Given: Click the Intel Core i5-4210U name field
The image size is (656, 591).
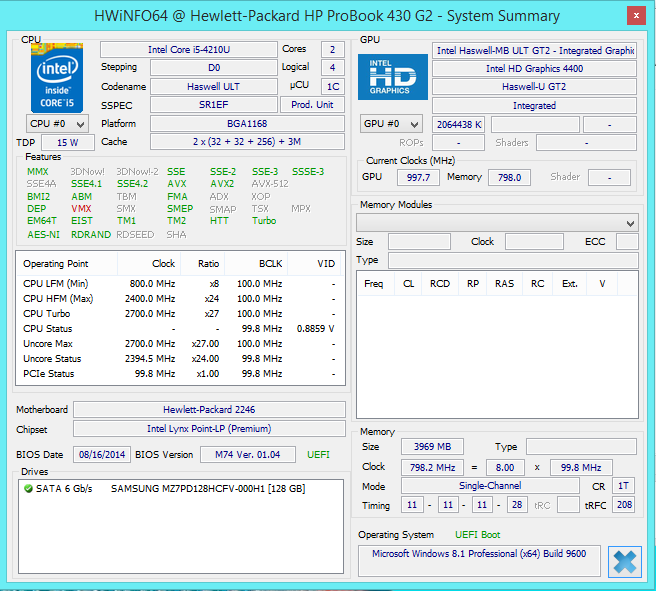Looking at the screenshot, I should coord(189,49).
